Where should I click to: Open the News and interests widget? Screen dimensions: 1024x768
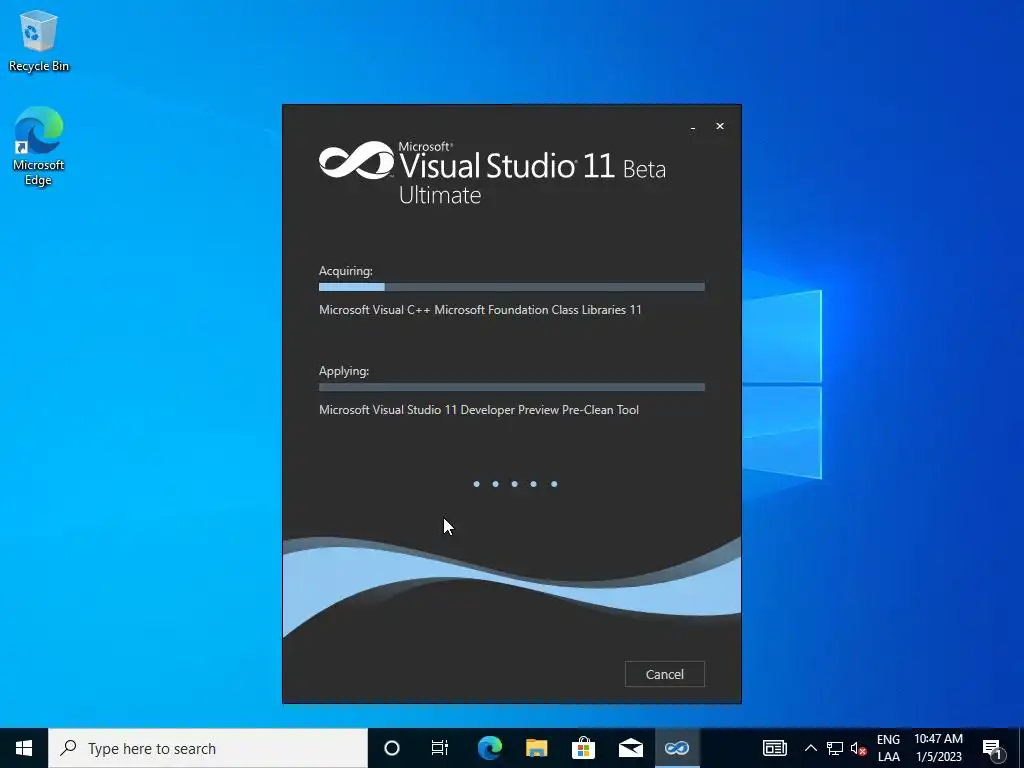775,748
